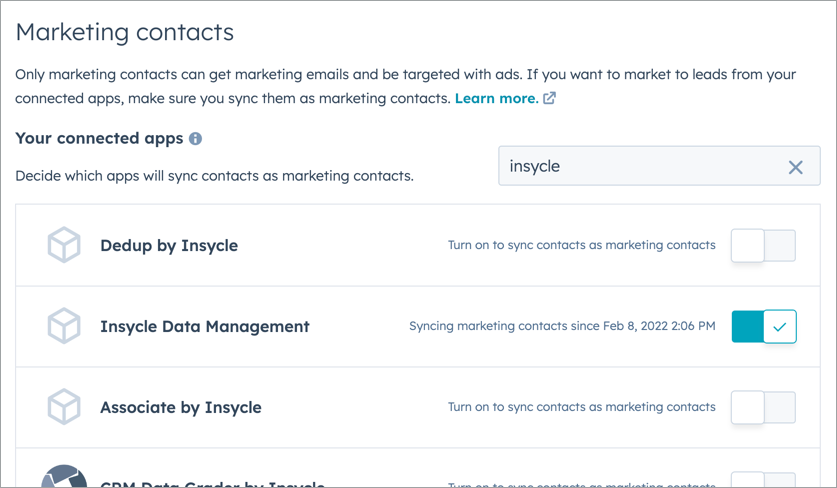837x488 pixels.
Task: Click Decide which apps will sync contacts text
Action: click(215, 176)
